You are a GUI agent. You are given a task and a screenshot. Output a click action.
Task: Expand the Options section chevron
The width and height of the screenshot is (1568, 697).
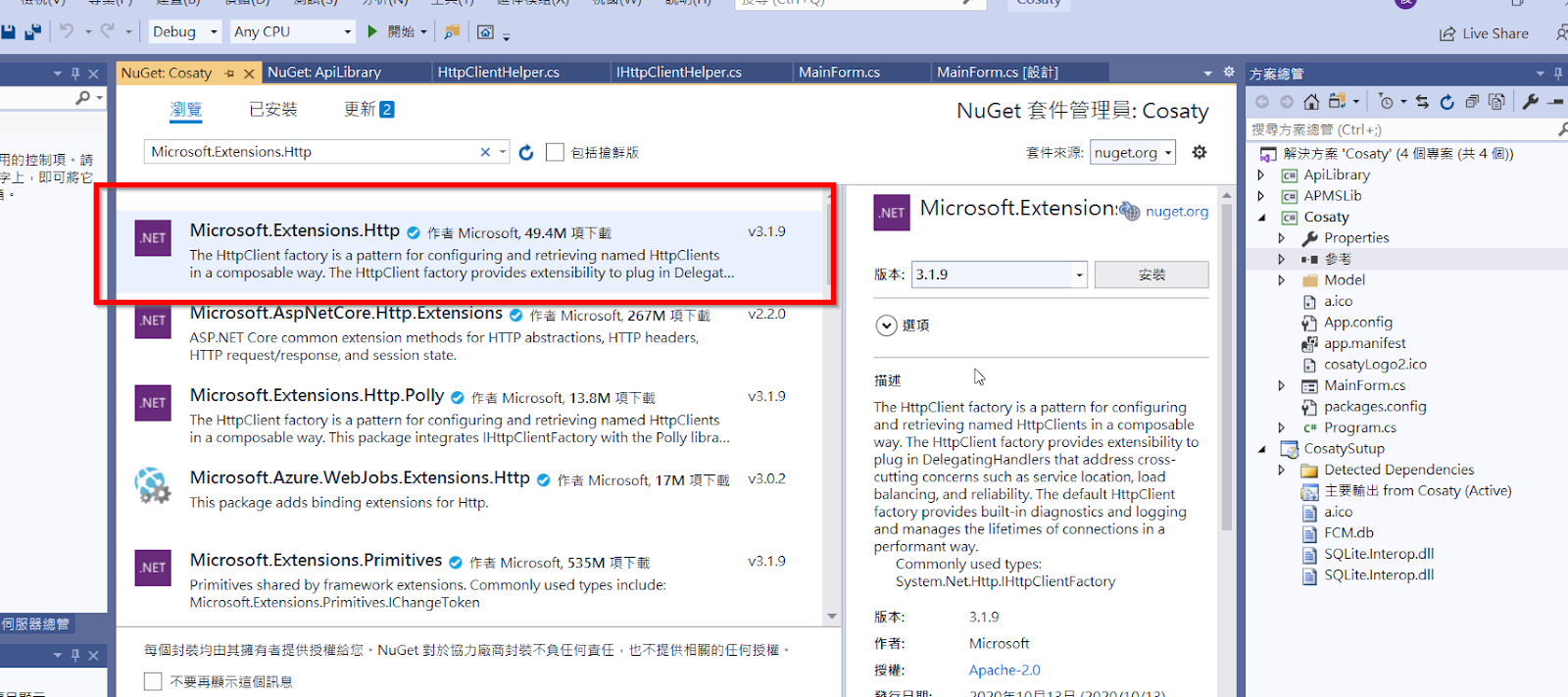point(887,325)
